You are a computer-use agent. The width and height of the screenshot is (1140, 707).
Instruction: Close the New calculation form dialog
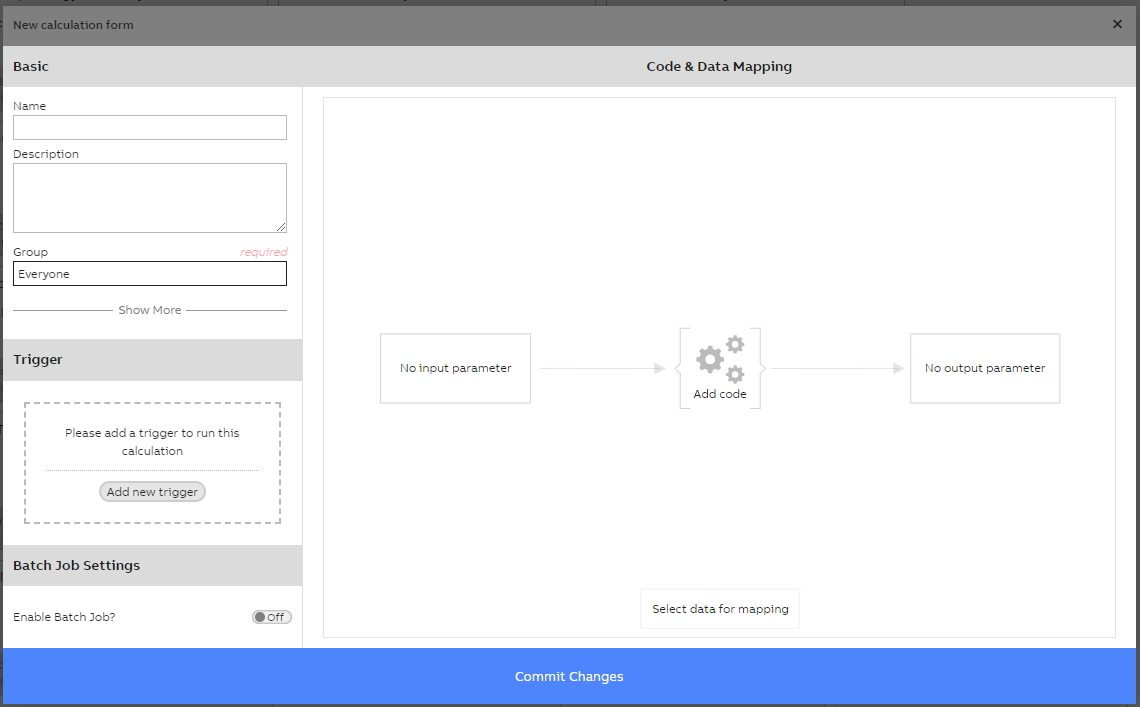coord(1117,24)
